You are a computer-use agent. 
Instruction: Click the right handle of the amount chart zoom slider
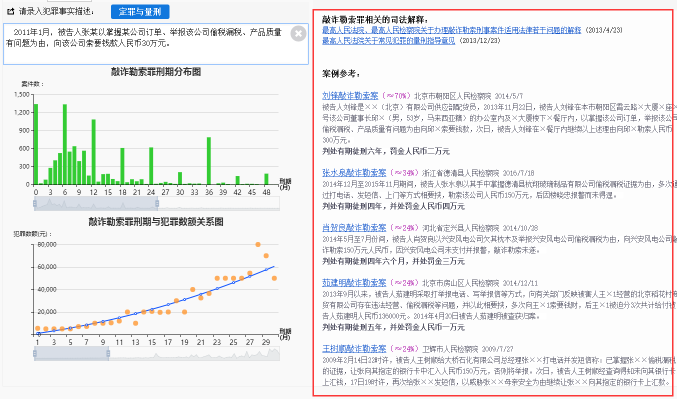click(x=108, y=353)
